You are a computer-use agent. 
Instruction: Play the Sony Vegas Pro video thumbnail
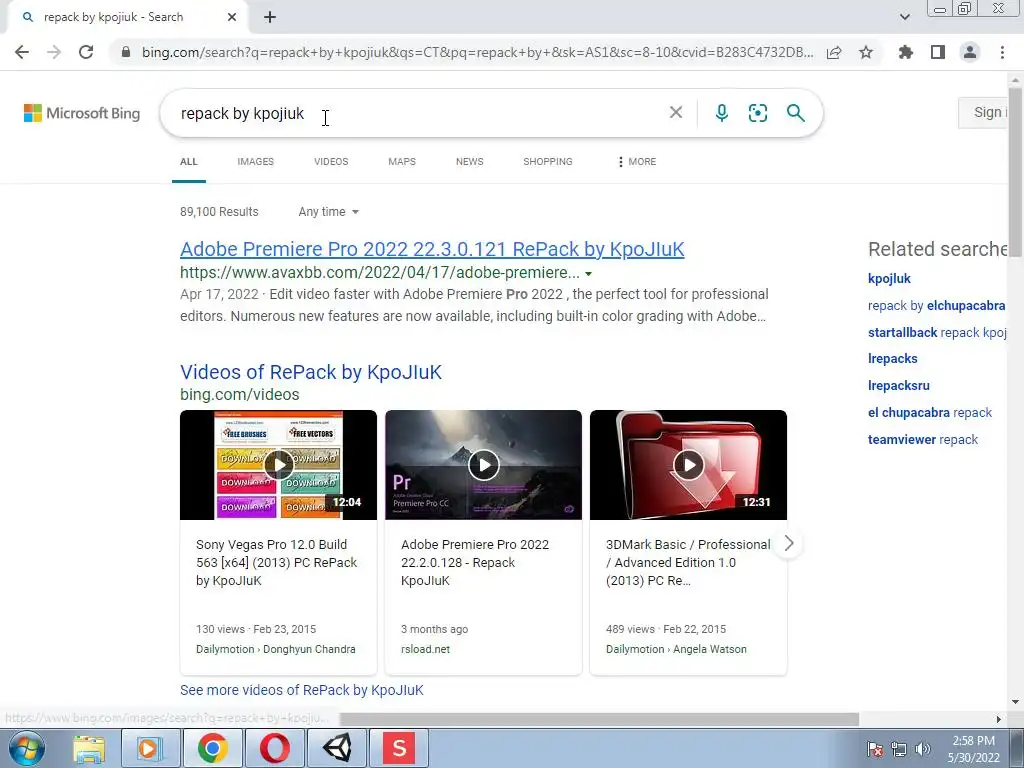tap(278, 465)
